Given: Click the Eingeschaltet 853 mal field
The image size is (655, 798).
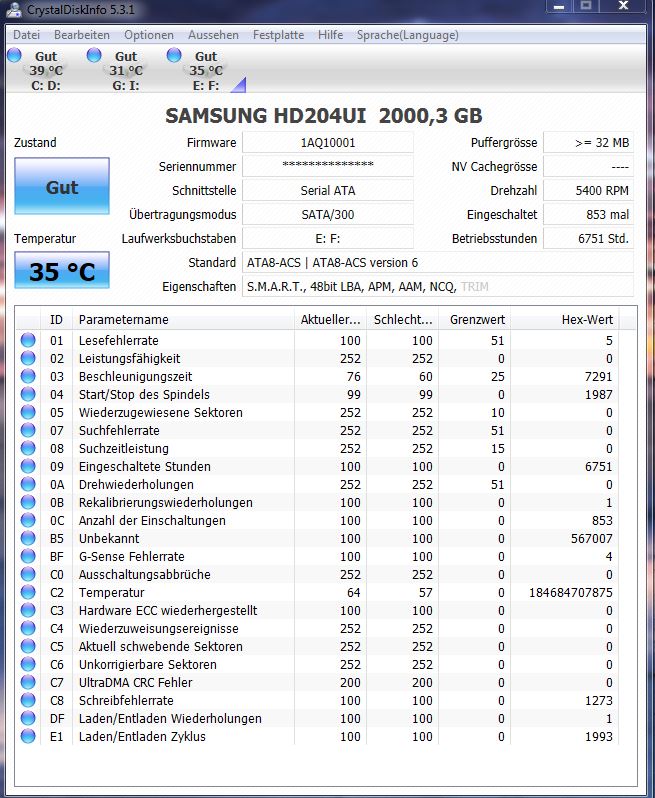Looking at the screenshot, I should (589, 214).
